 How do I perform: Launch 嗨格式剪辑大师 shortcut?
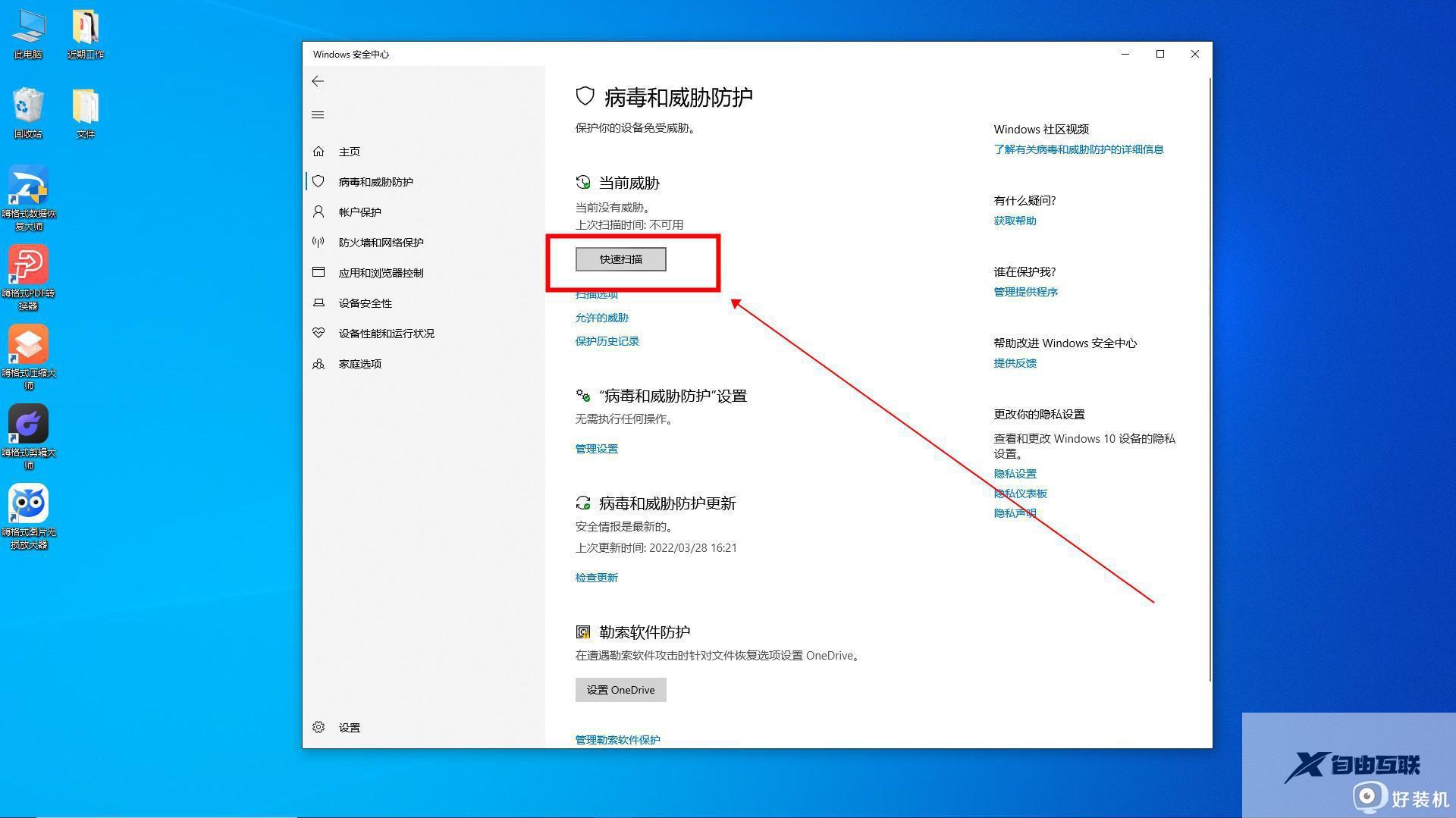(x=29, y=437)
